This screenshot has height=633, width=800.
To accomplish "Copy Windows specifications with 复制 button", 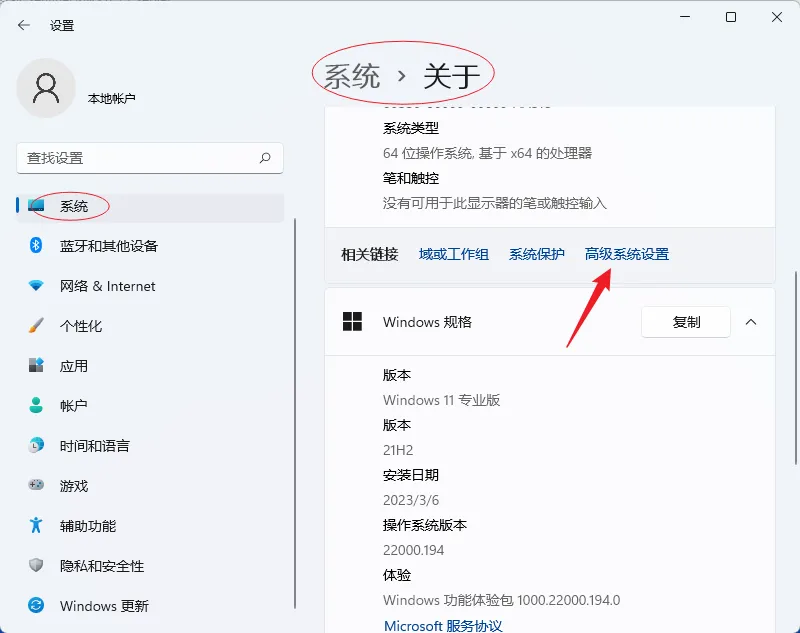I will tap(686, 322).
